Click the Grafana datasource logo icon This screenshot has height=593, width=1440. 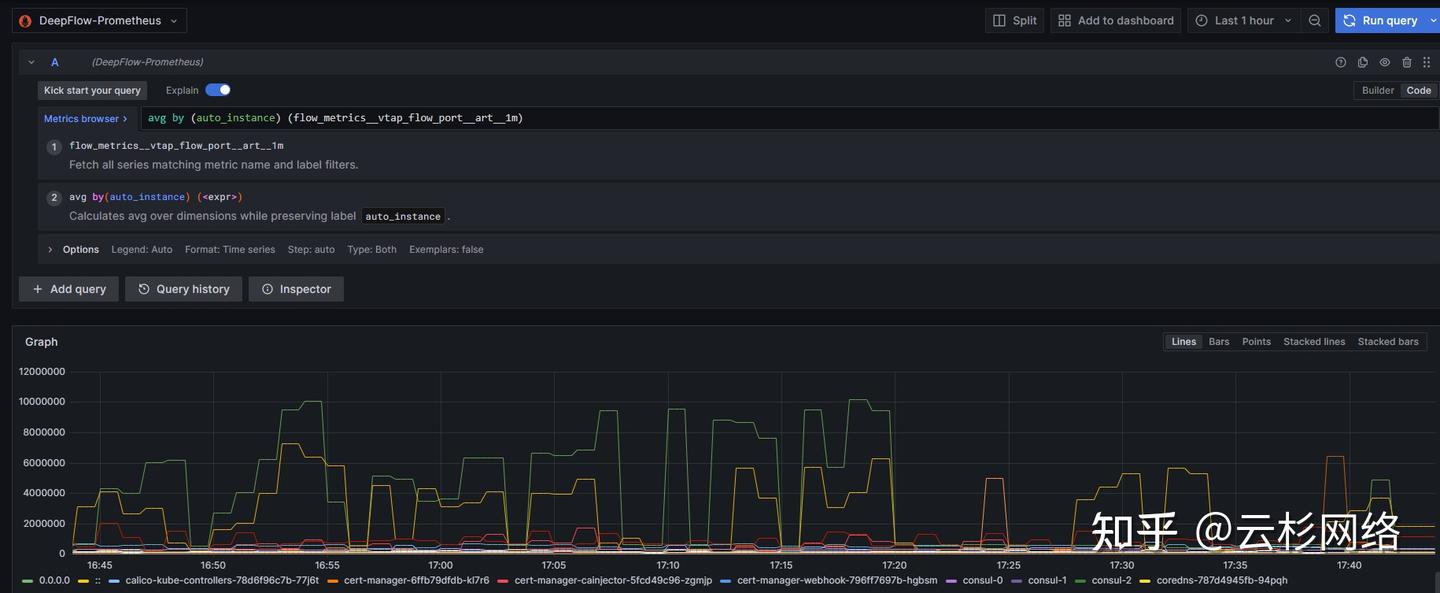[x=26, y=20]
